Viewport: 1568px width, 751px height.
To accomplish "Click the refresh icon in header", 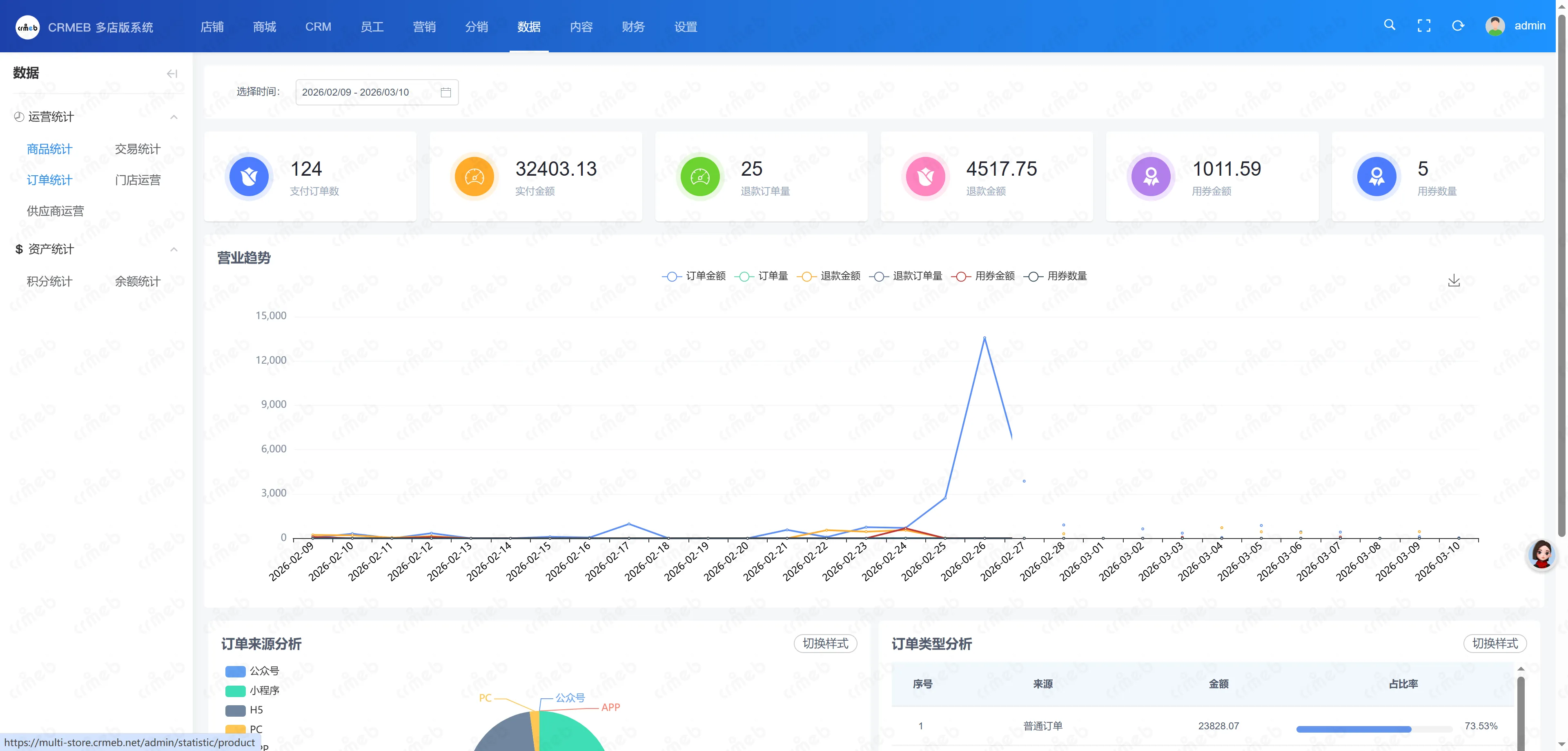I will point(1458,26).
